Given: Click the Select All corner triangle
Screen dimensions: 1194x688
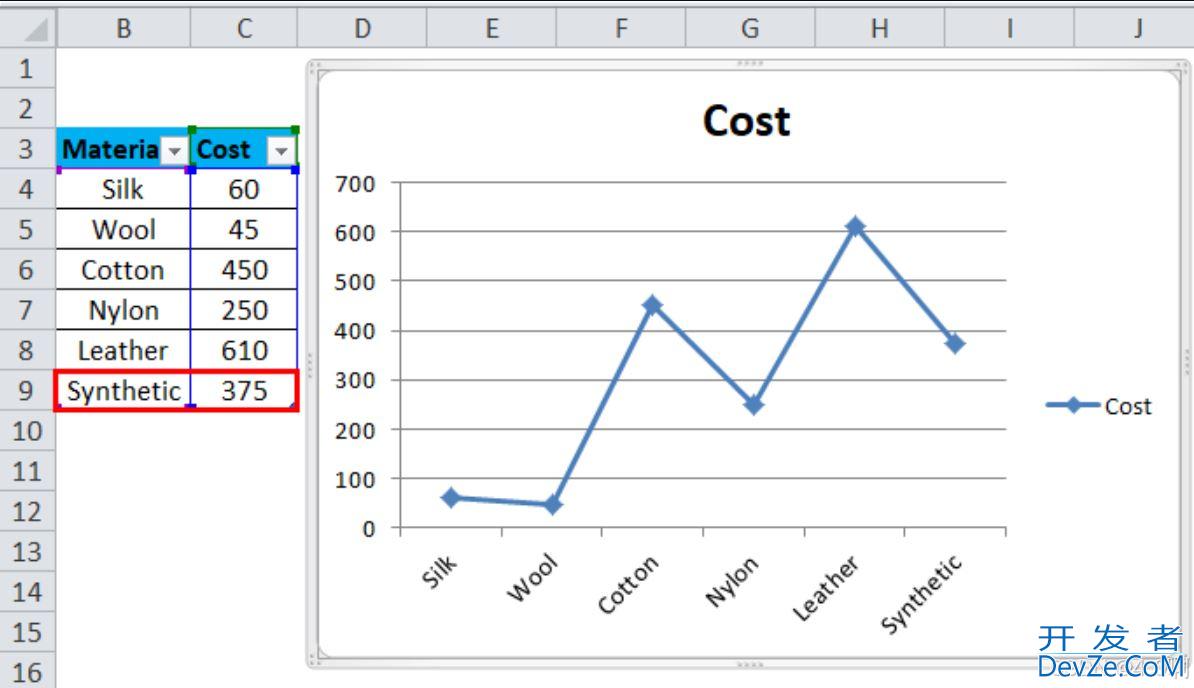Looking at the screenshot, I should 34,30.
